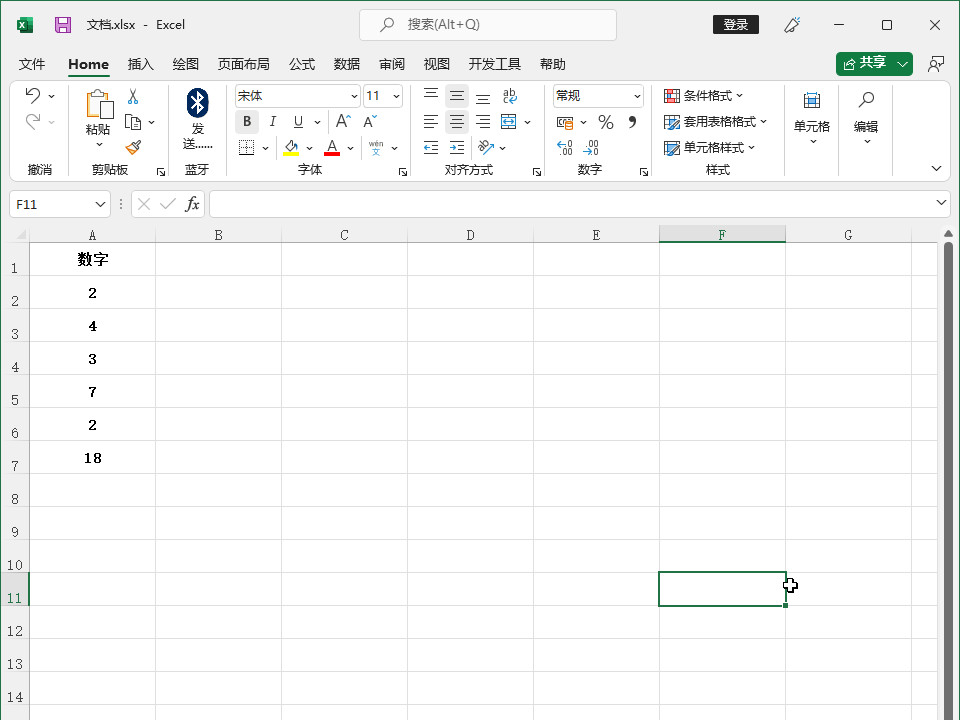Apply yellow fill color bucket

(x=291, y=148)
